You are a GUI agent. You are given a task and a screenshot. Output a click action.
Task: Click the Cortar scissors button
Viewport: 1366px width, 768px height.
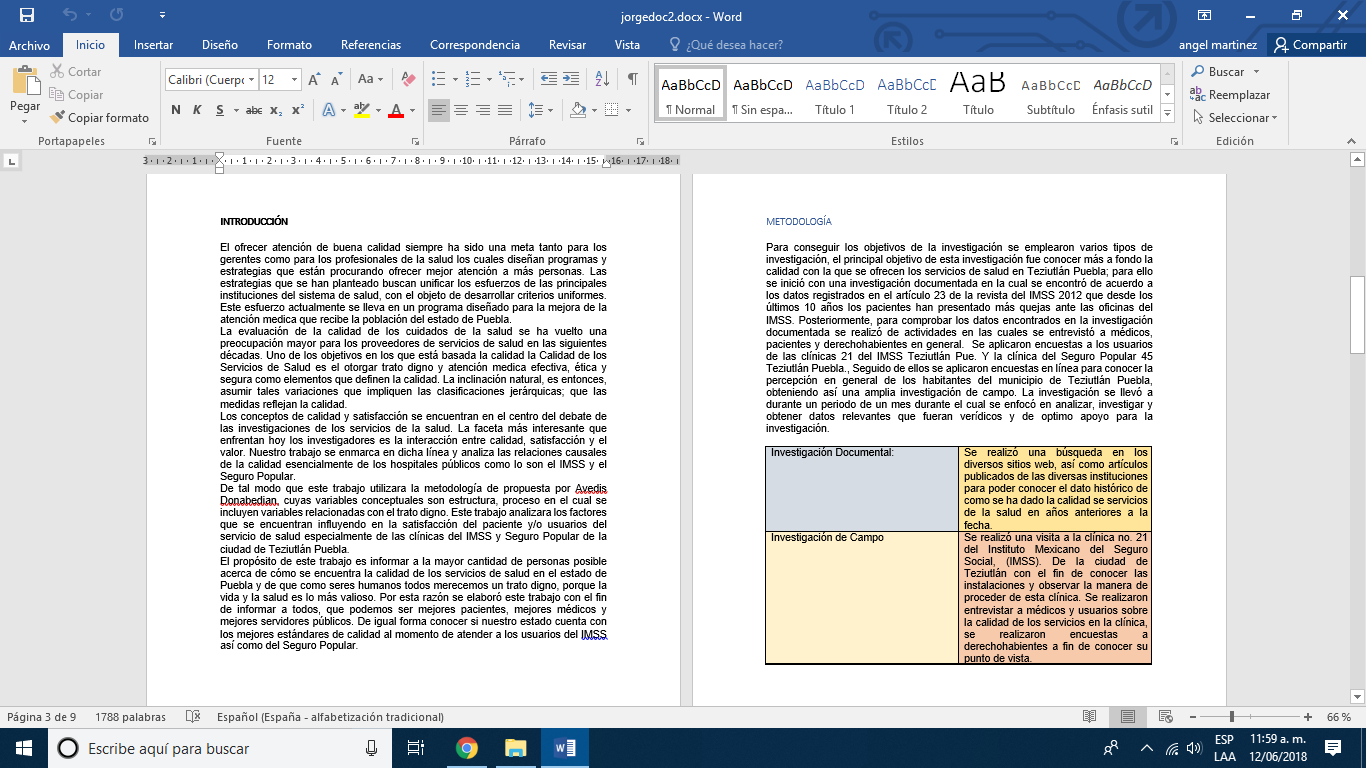74,72
